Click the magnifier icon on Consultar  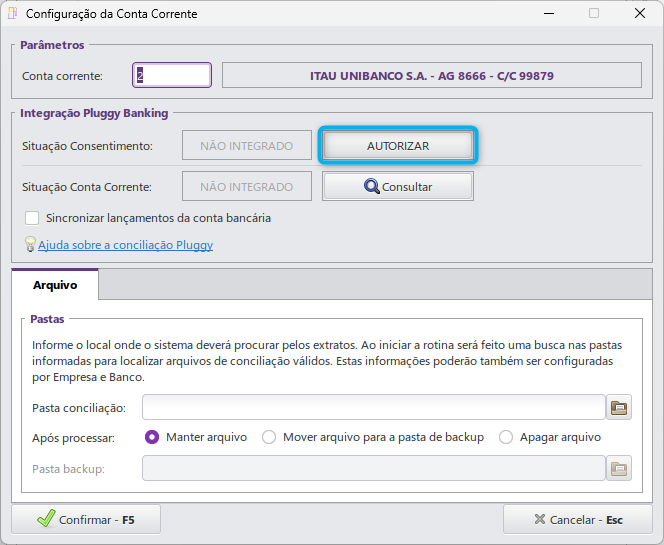coord(371,186)
